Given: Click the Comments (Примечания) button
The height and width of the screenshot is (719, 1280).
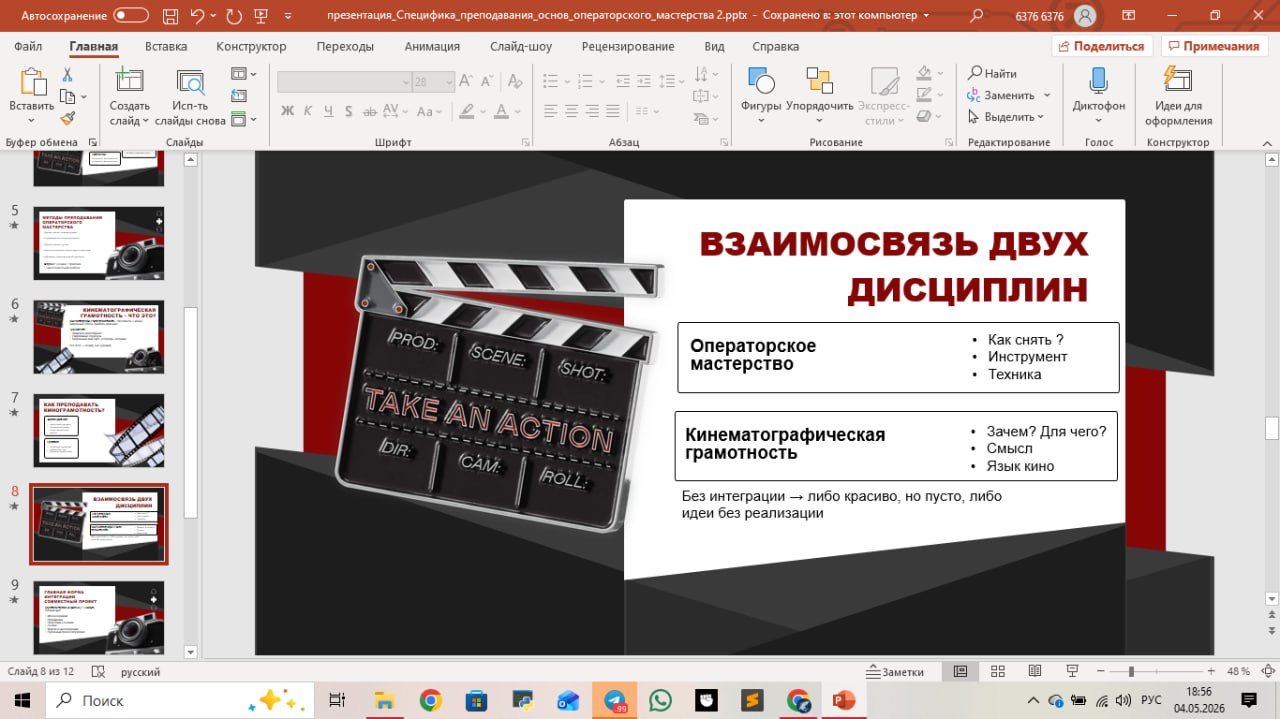Looking at the screenshot, I should tap(1214, 46).
